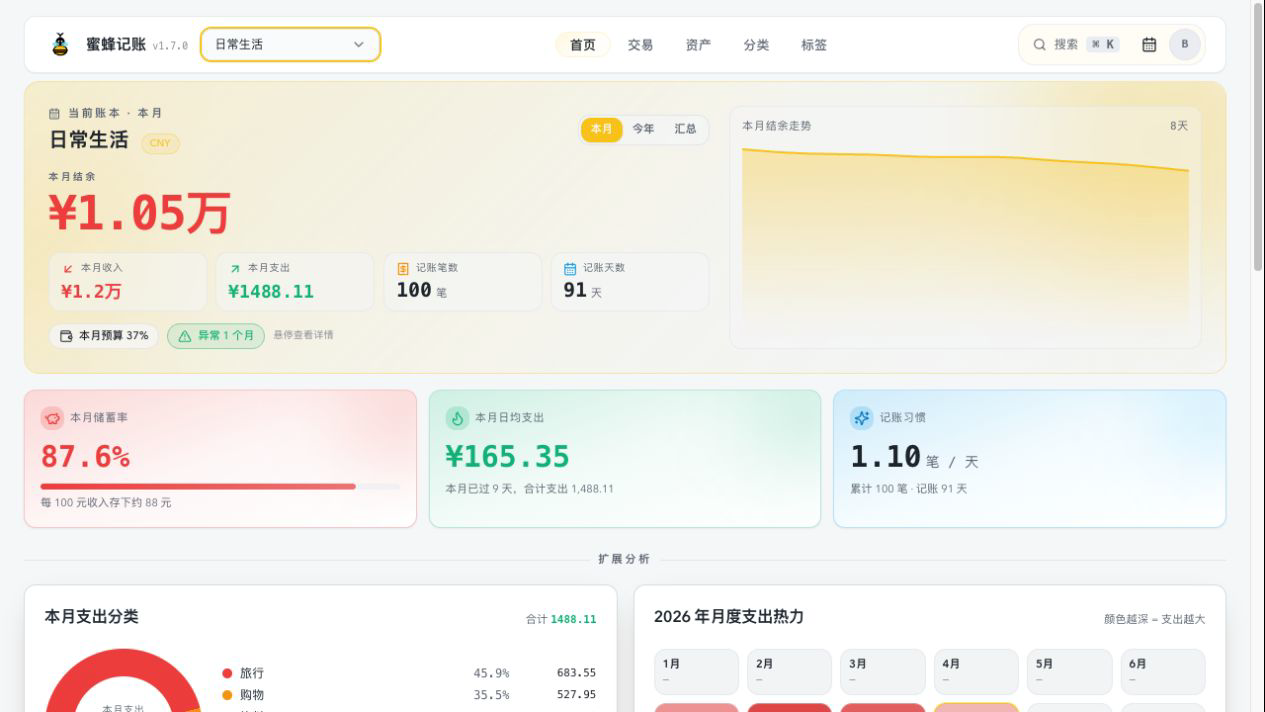Click the 本月日均支出 card
The image size is (1265, 712).
pyautogui.click(x=625, y=459)
